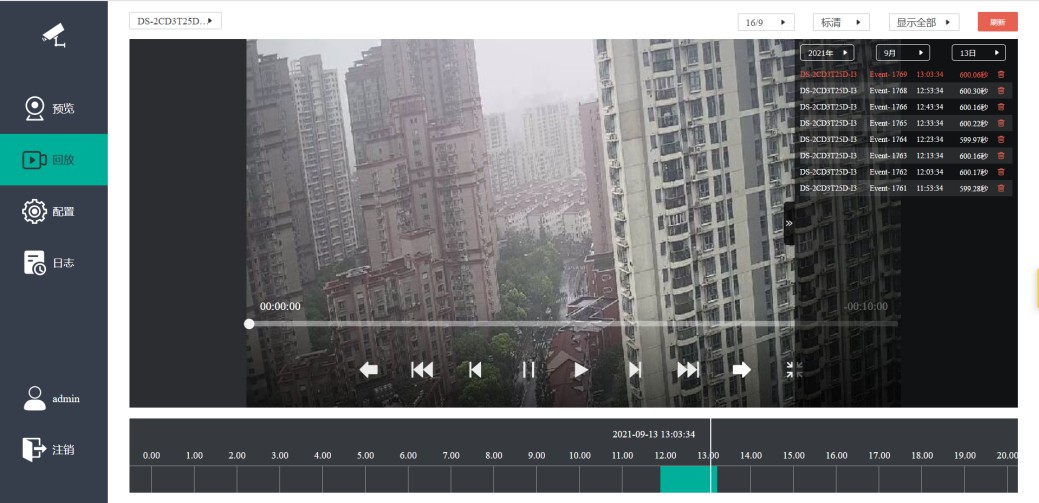The width and height of the screenshot is (1039, 503).
Task: Toggle fullscreen with the shrink-arrows icon
Action: [794, 370]
